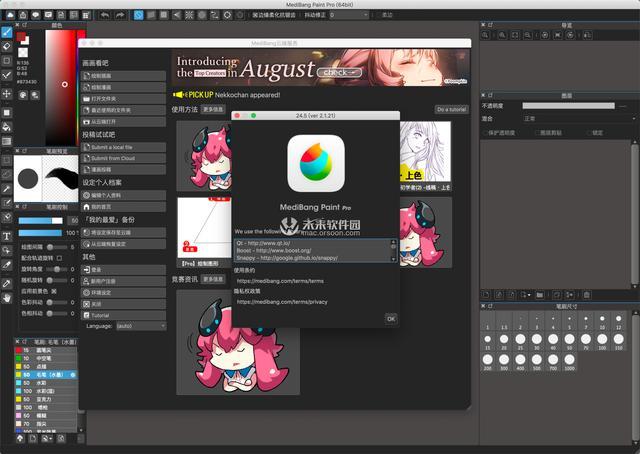
Task: Toggle the 图层剪贴 checkbox in layer panel
Action: (x=537, y=133)
